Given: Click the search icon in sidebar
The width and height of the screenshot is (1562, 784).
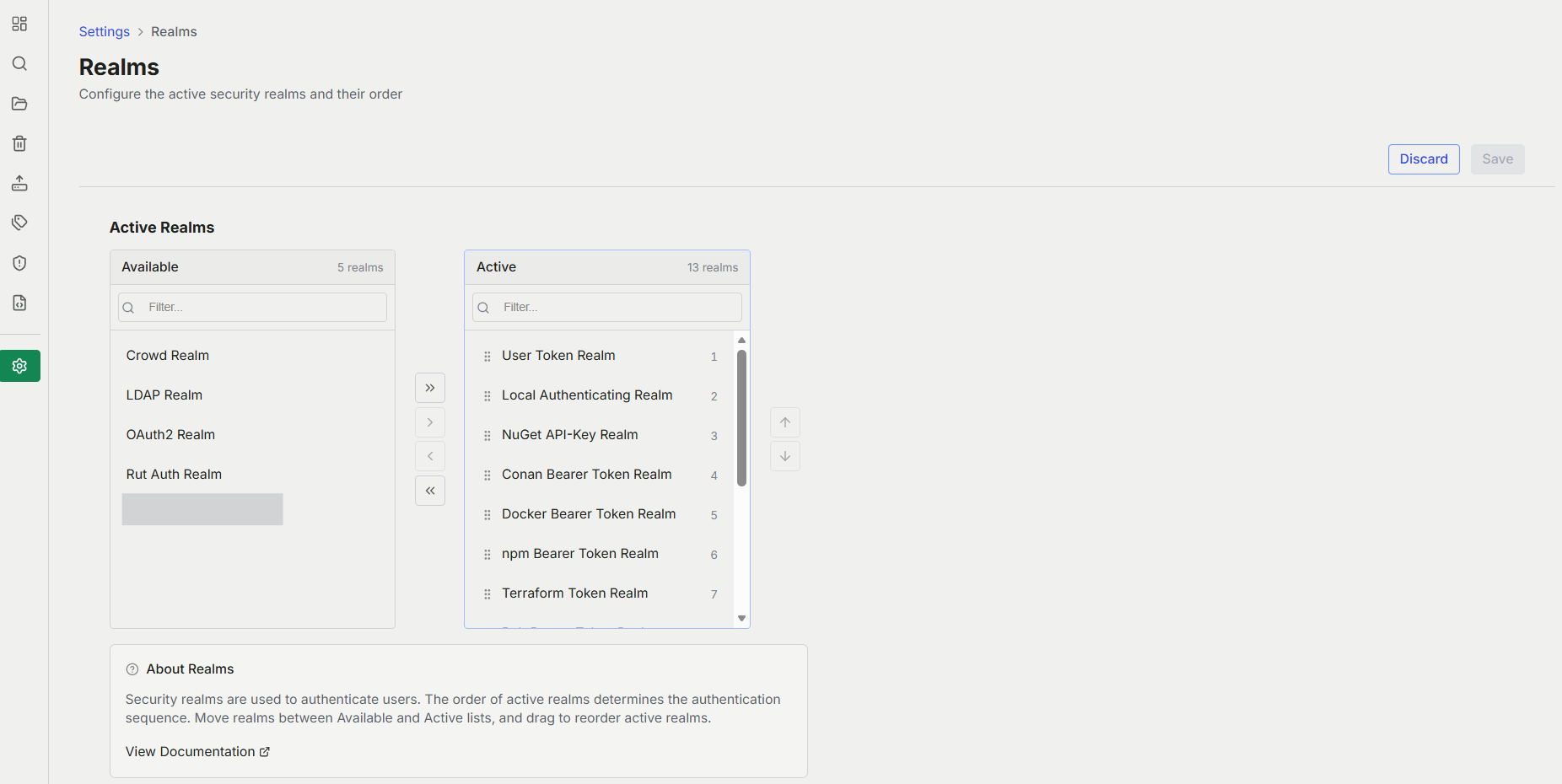Looking at the screenshot, I should click(x=19, y=64).
